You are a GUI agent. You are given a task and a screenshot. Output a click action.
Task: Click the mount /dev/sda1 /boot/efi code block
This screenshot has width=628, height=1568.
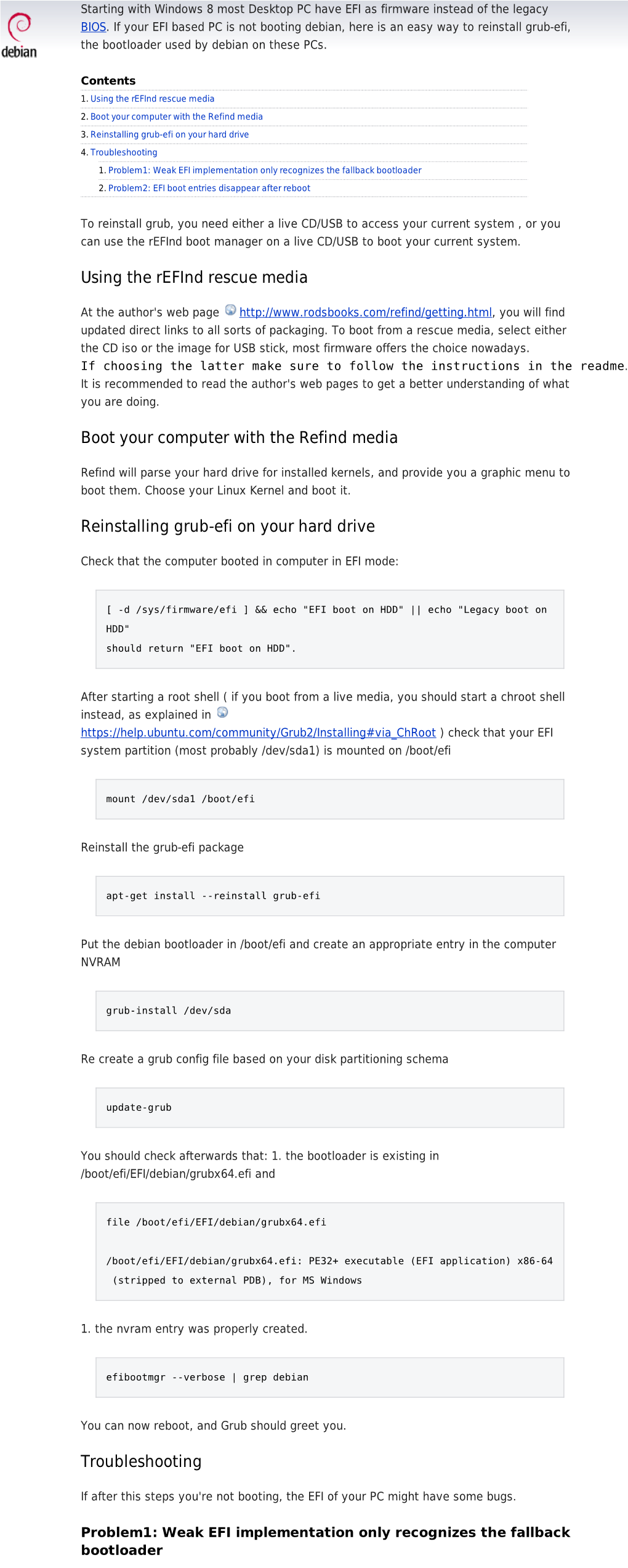pos(329,799)
